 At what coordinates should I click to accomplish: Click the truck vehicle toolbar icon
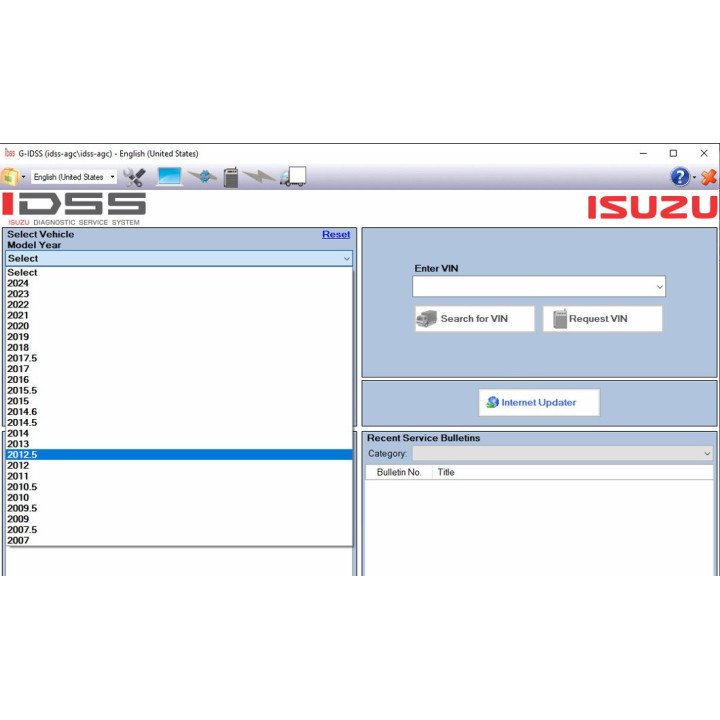[x=293, y=177]
